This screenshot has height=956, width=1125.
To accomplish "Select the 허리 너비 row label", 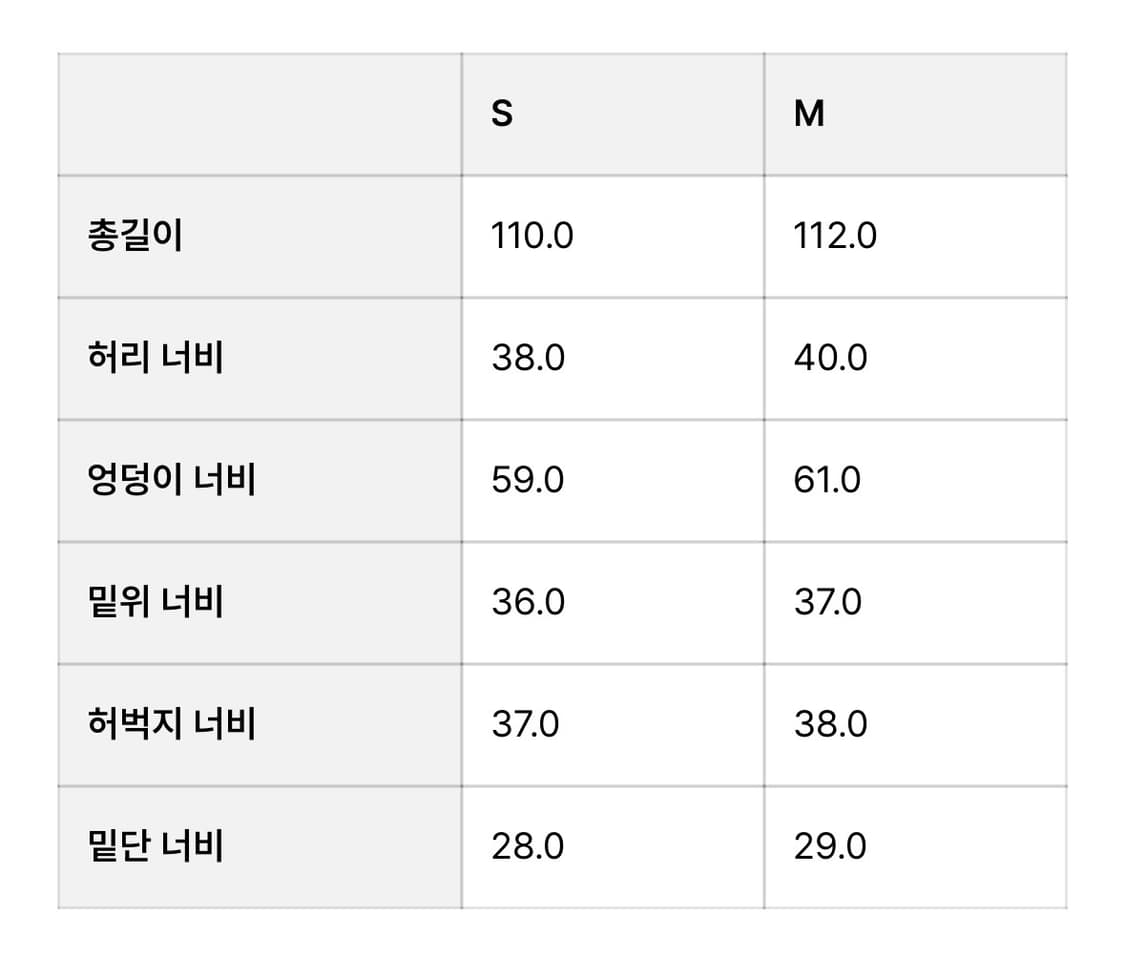I will point(155,358).
